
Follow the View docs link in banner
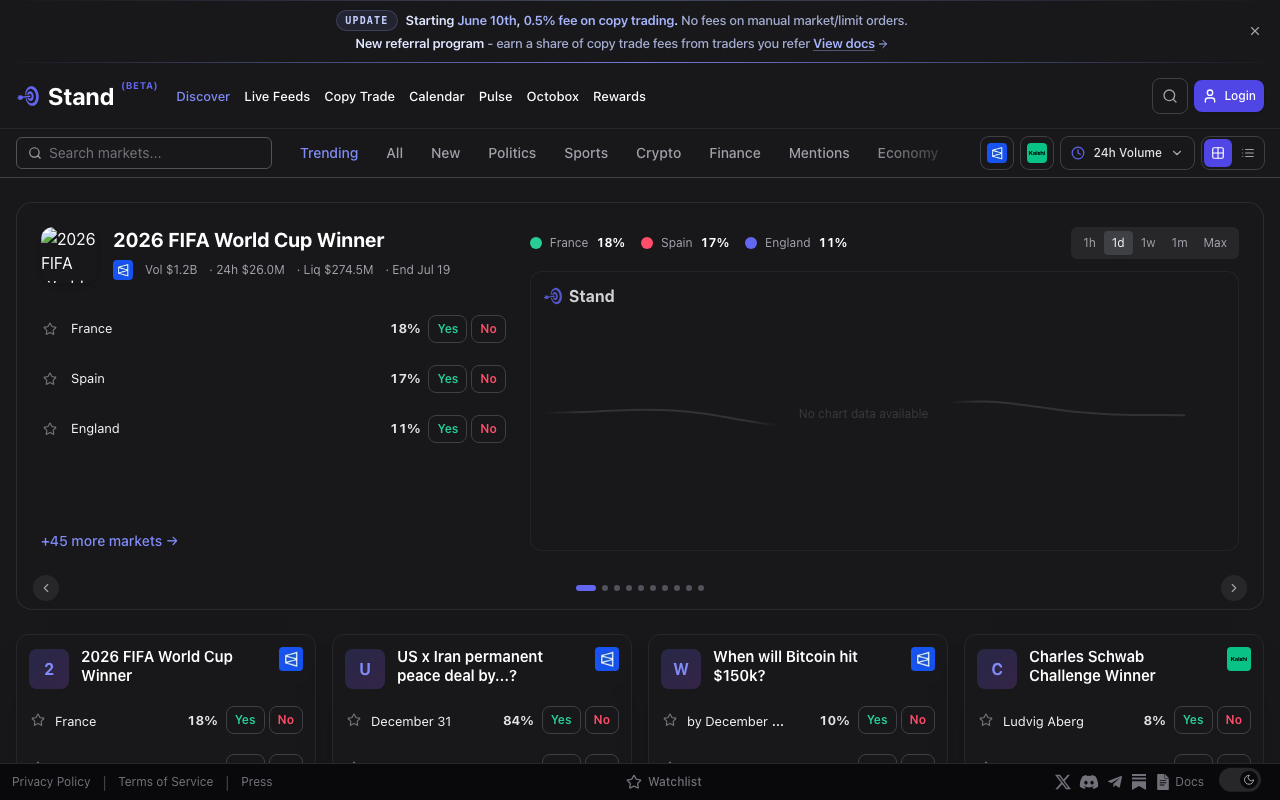[850, 44]
